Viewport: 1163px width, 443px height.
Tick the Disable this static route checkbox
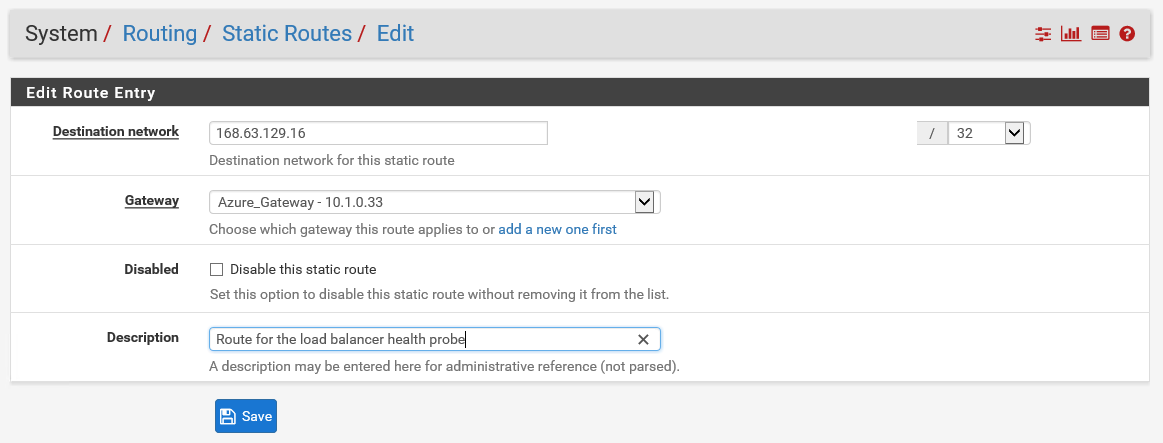click(217, 269)
